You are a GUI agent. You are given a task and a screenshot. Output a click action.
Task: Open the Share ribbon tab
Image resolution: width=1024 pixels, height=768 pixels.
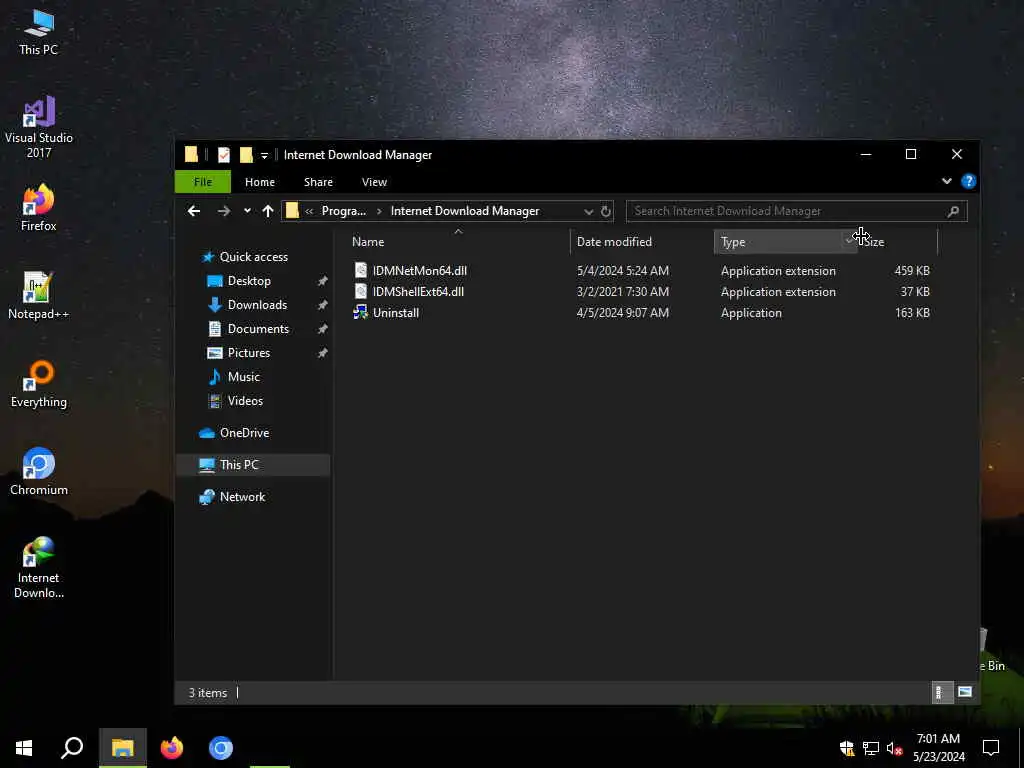(318, 182)
